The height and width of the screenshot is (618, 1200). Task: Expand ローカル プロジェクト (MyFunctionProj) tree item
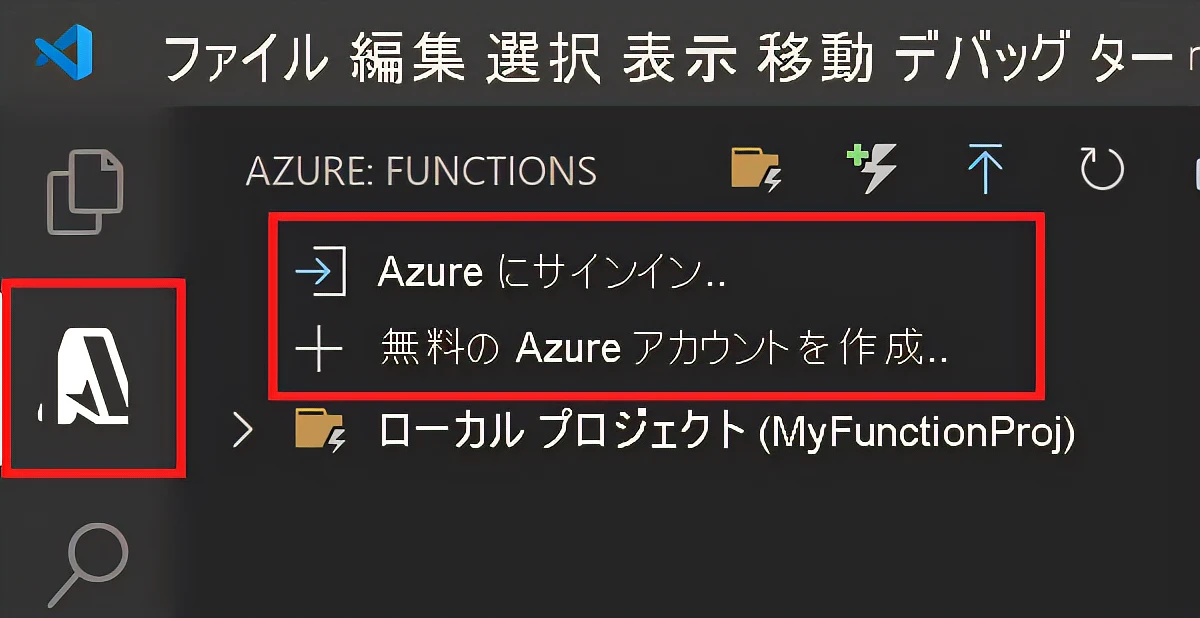[x=245, y=430]
